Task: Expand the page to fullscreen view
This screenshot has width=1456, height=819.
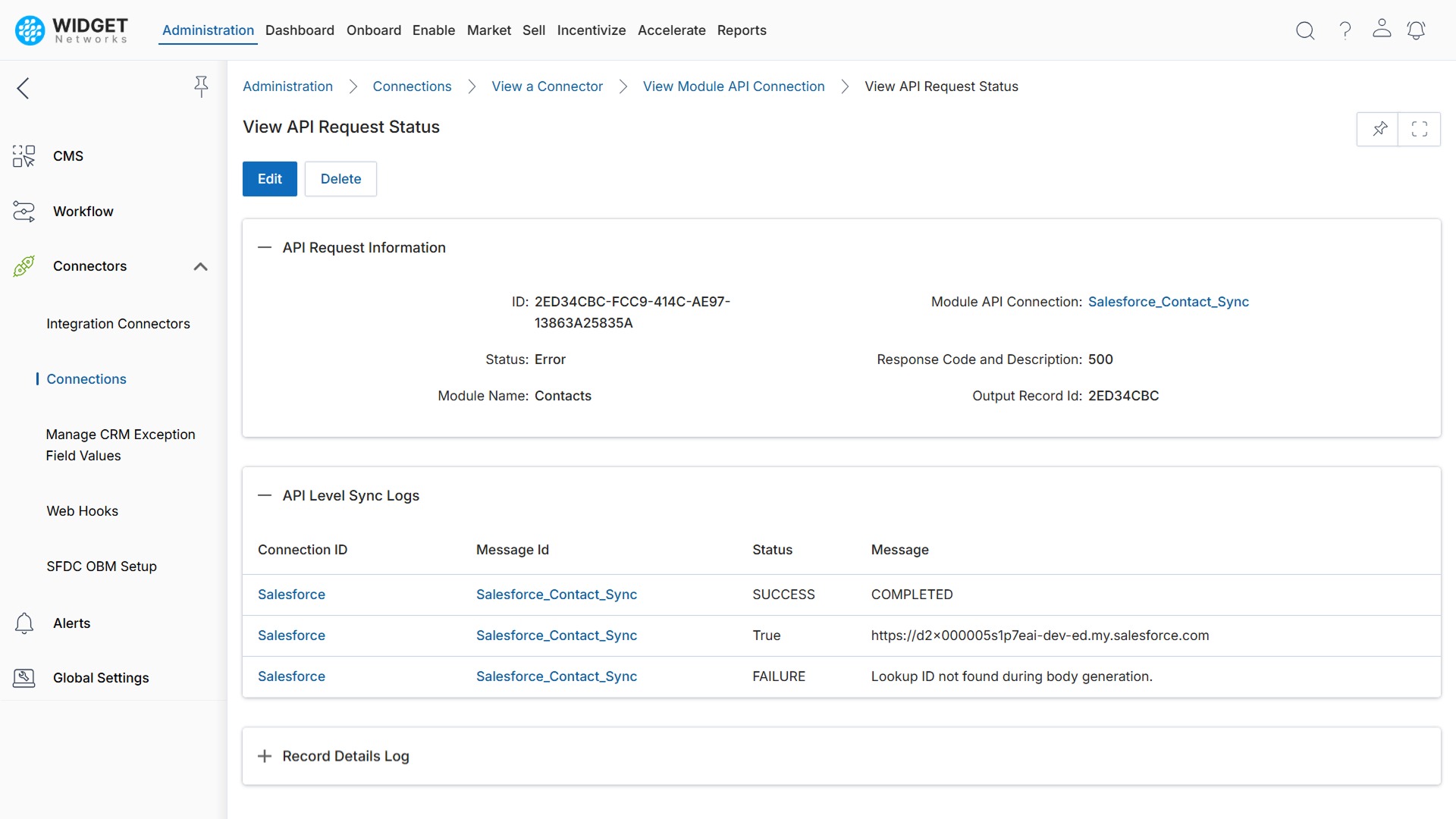Action: click(x=1420, y=129)
